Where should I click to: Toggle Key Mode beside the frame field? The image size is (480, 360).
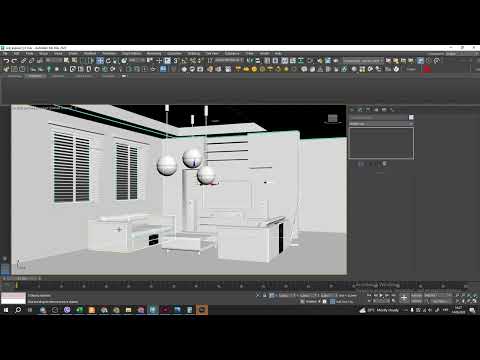tap(369, 301)
